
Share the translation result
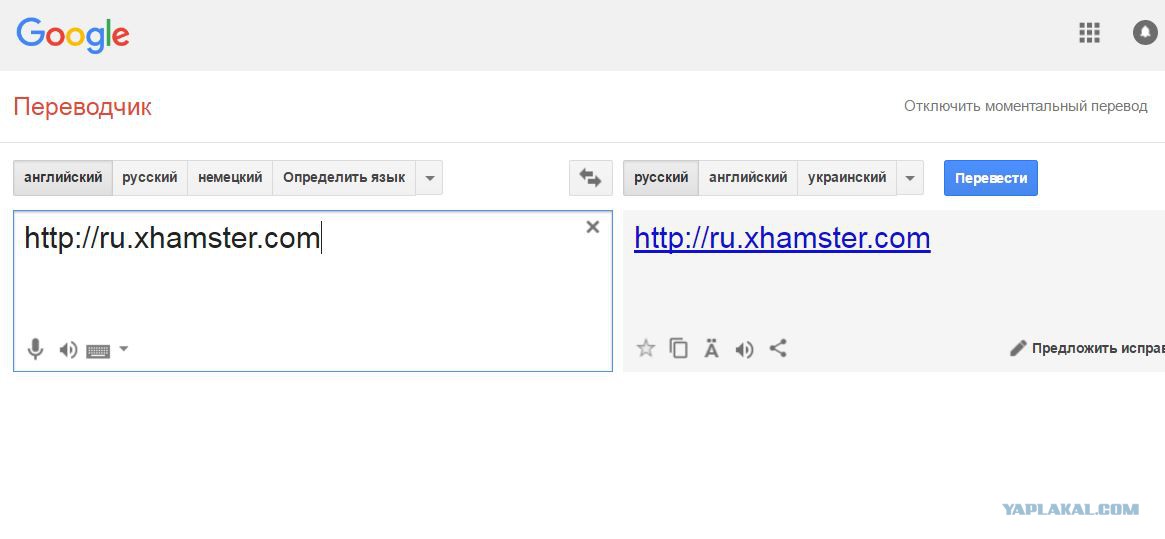(778, 348)
